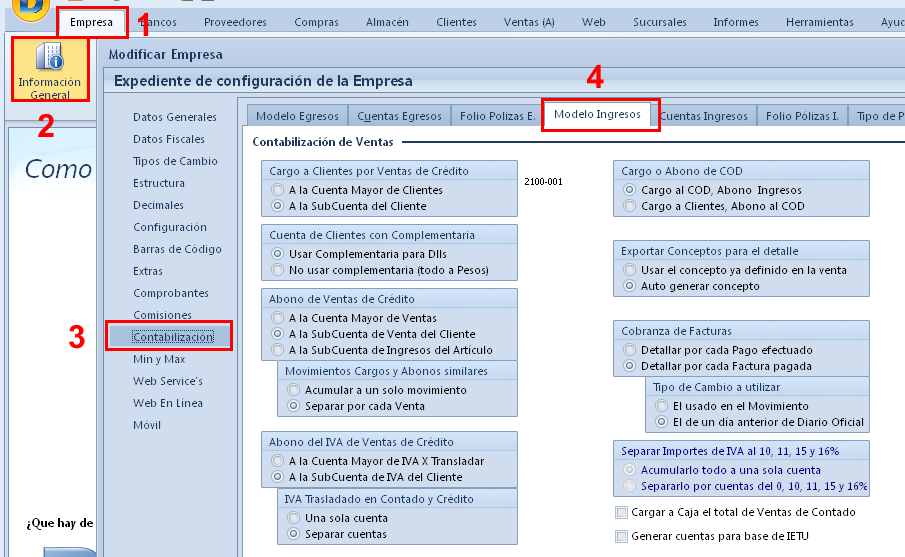Select Min y Max in sidebar
Viewport: 905px width, 557px height.
pos(159,358)
